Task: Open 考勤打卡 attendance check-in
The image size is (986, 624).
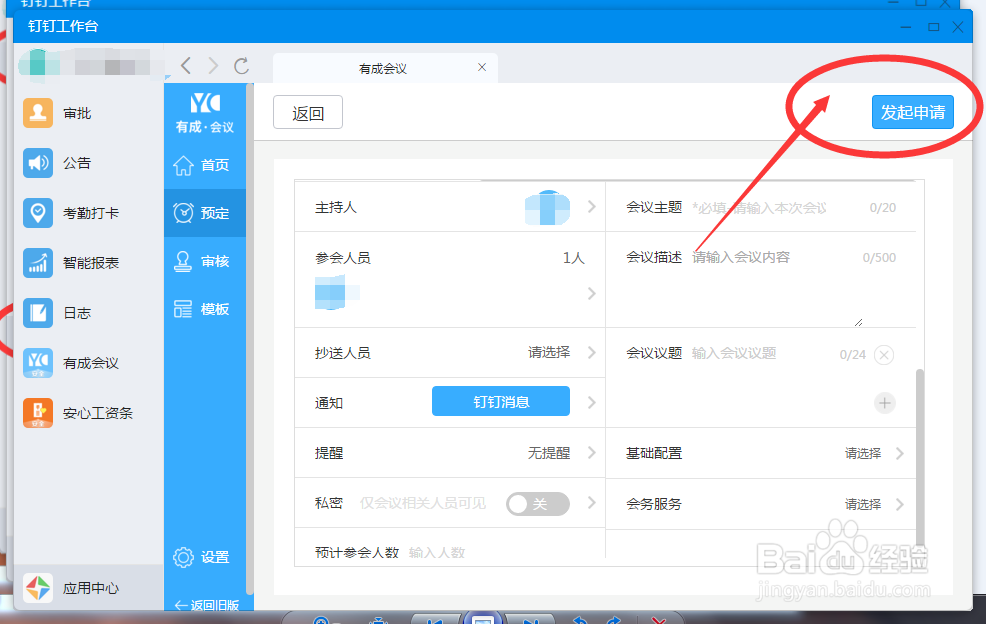Action: (x=37, y=213)
